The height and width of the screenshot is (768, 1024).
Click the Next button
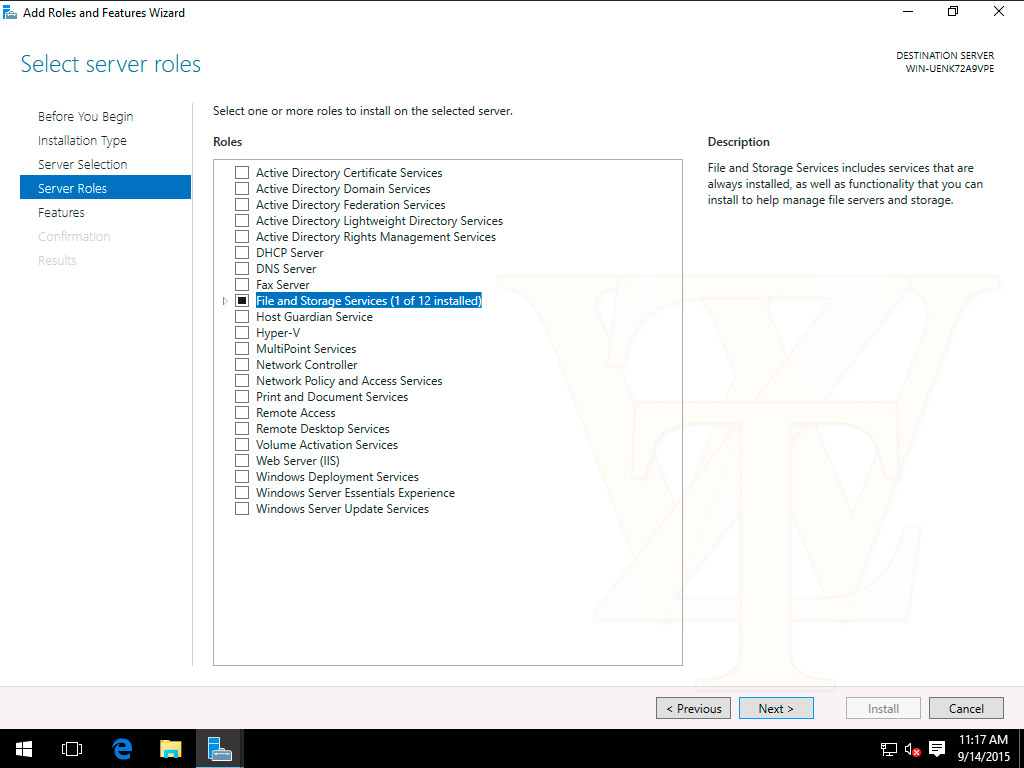pos(775,708)
